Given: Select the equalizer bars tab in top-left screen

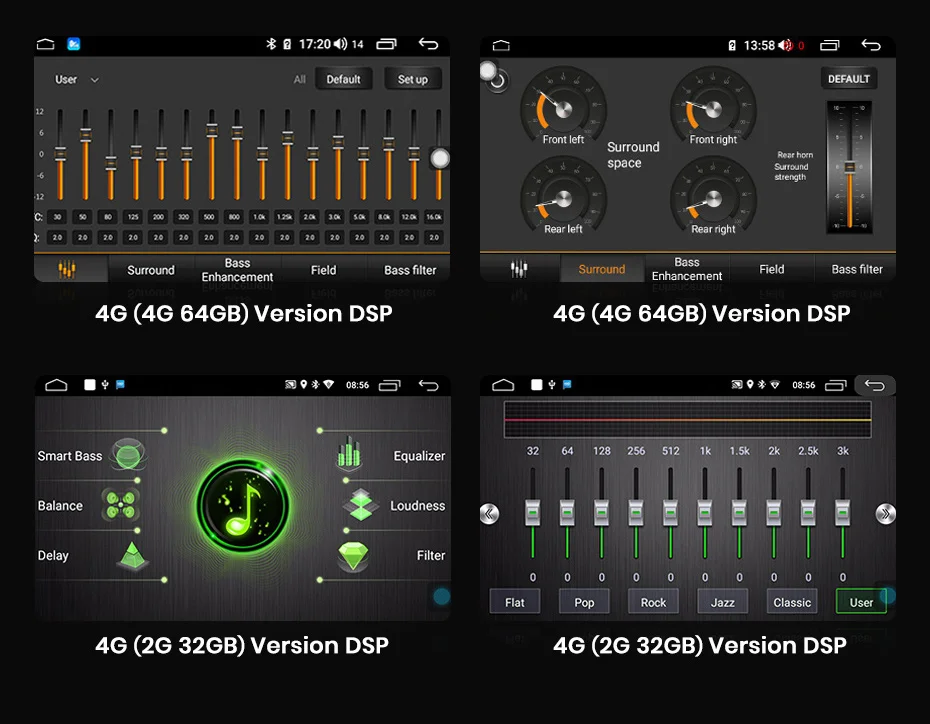Looking at the screenshot, I should click(x=66, y=269).
